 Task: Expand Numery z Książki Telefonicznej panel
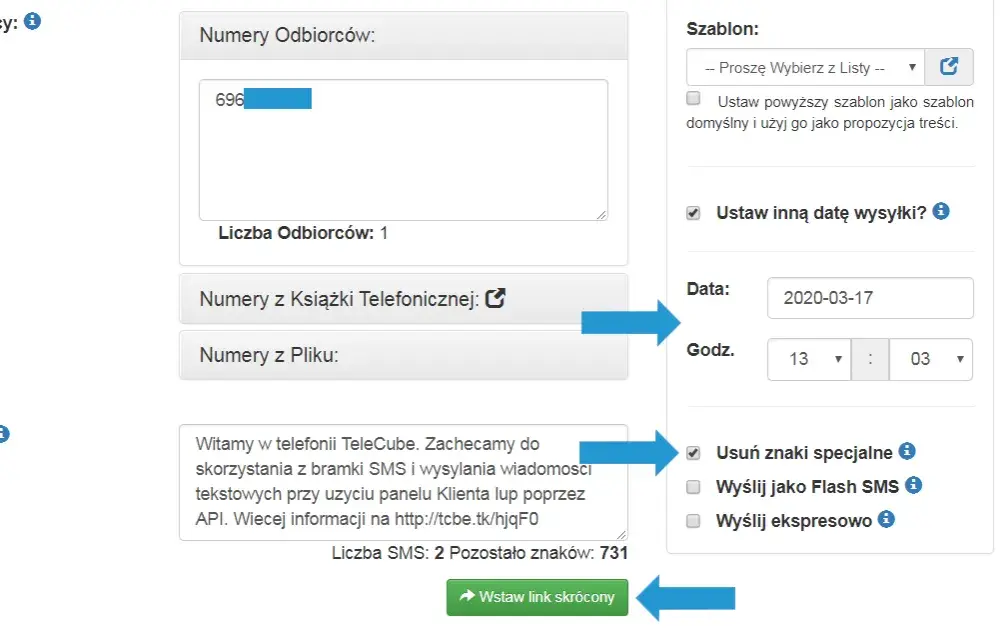coord(404,299)
